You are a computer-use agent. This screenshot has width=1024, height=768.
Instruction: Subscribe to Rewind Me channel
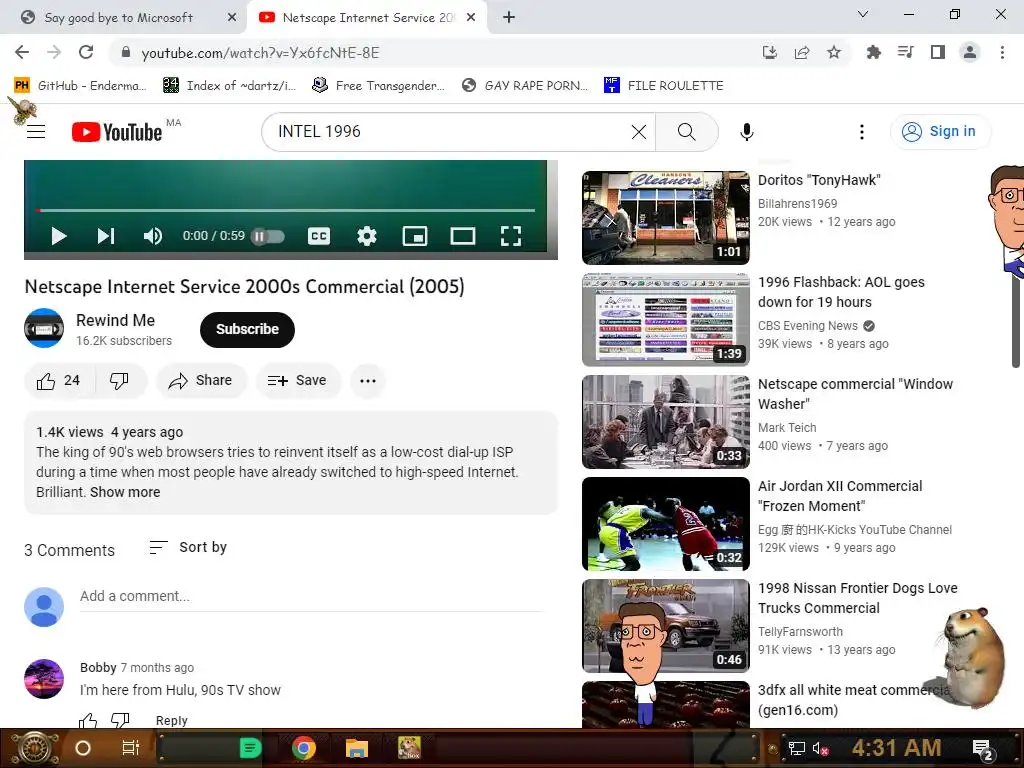point(247,329)
